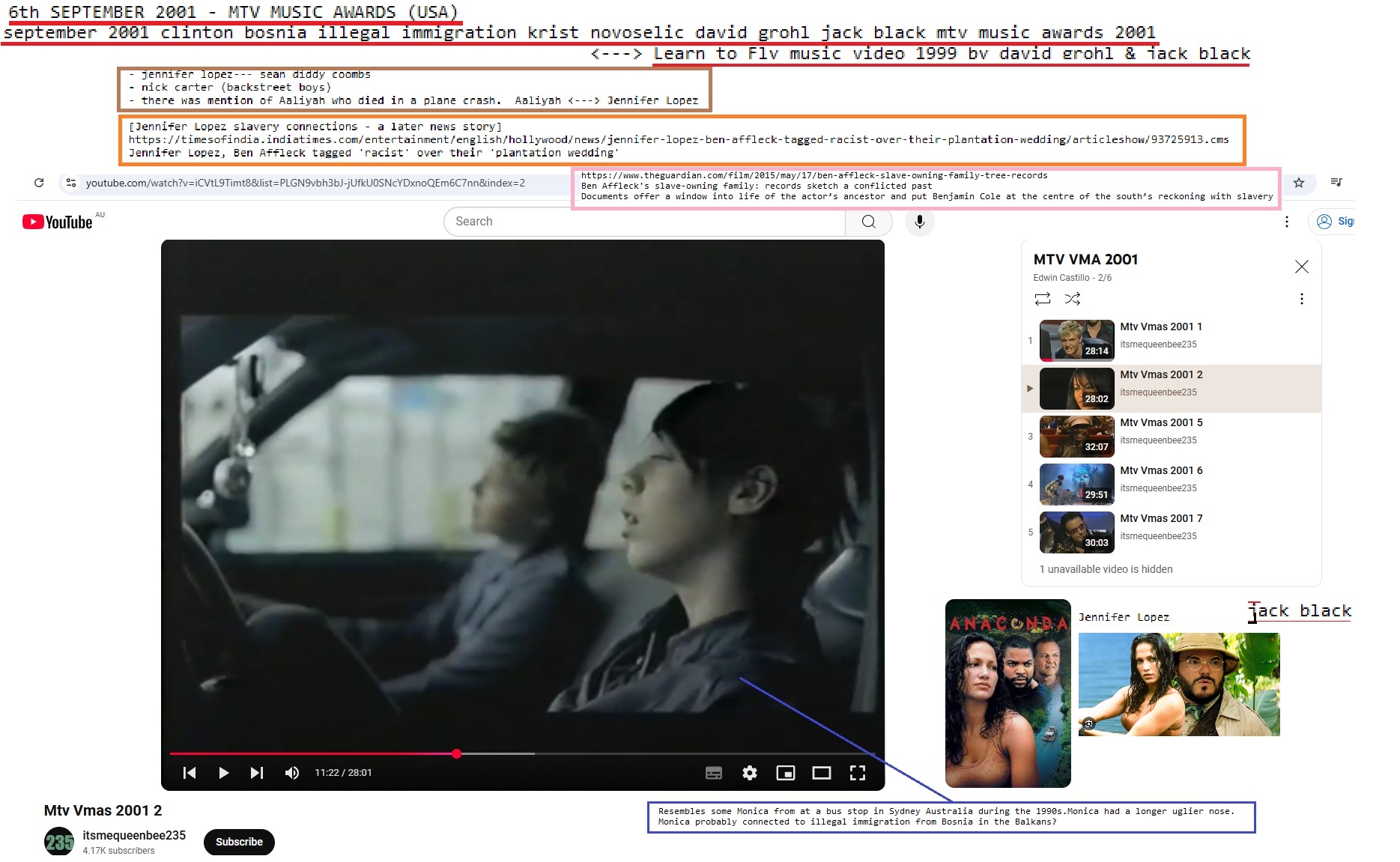Click the 11:22 / 28:01 time display
This screenshot has width=1400, height=862.
click(343, 773)
